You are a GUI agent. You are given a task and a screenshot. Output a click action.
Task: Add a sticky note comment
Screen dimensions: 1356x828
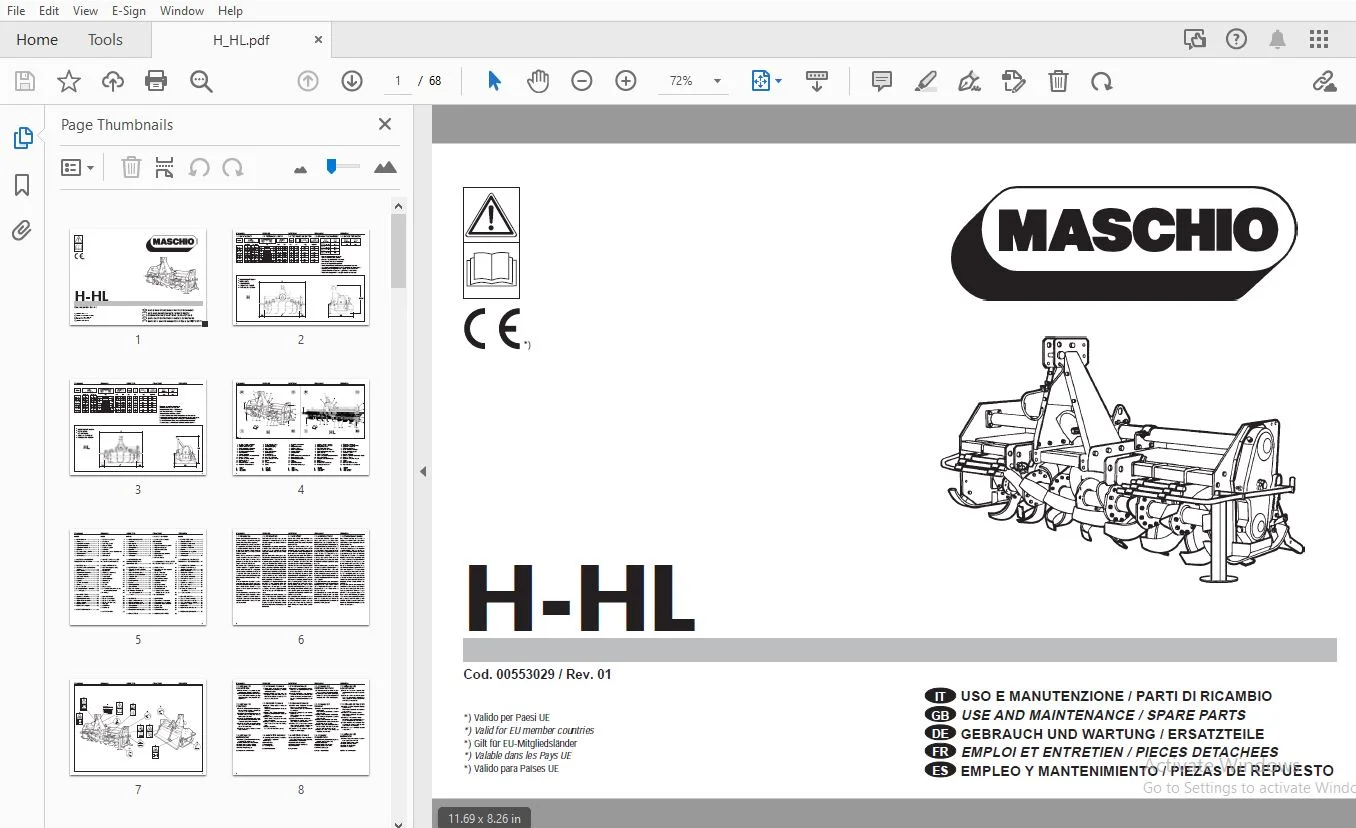[882, 82]
